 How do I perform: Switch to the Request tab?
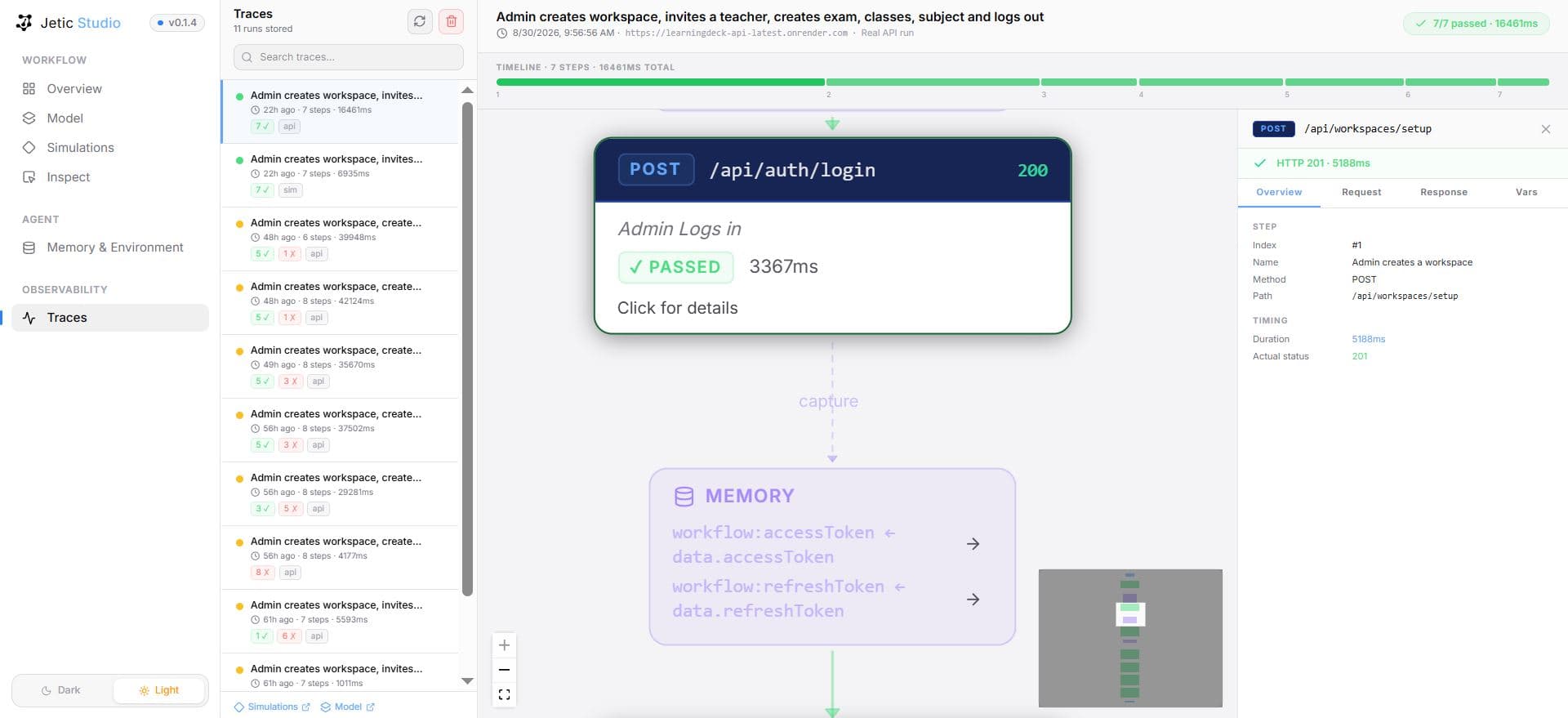click(x=1361, y=193)
